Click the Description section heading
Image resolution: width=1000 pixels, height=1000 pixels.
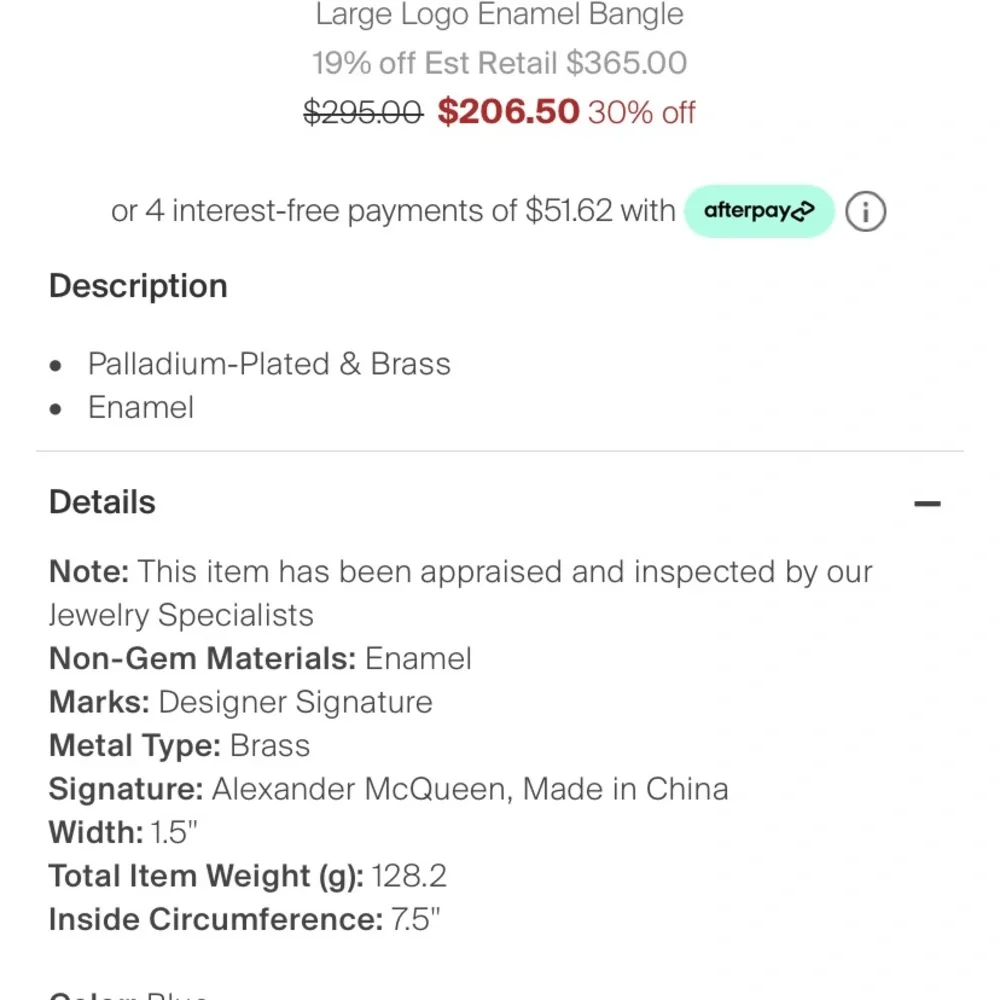point(138,286)
